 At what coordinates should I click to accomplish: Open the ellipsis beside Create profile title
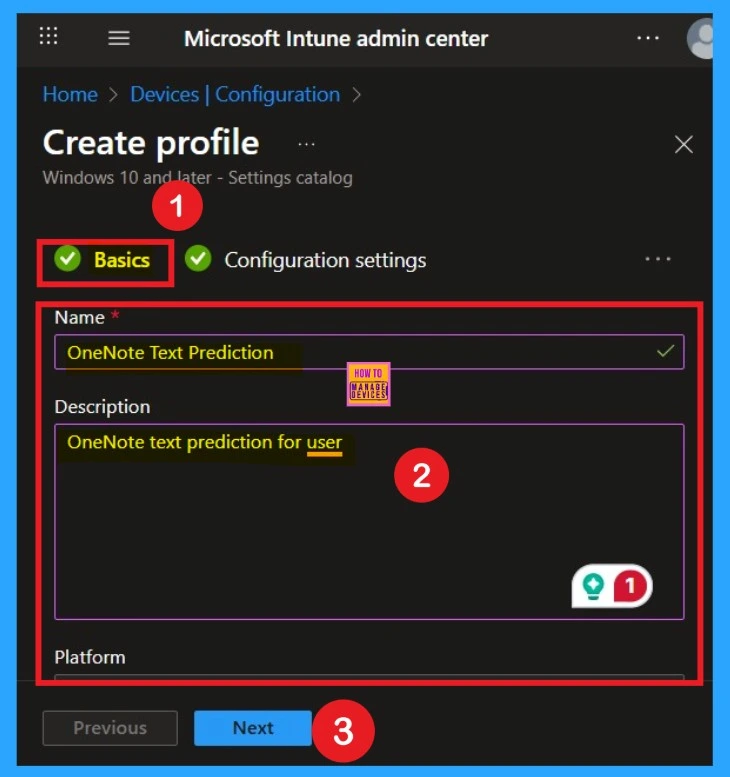point(306,145)
